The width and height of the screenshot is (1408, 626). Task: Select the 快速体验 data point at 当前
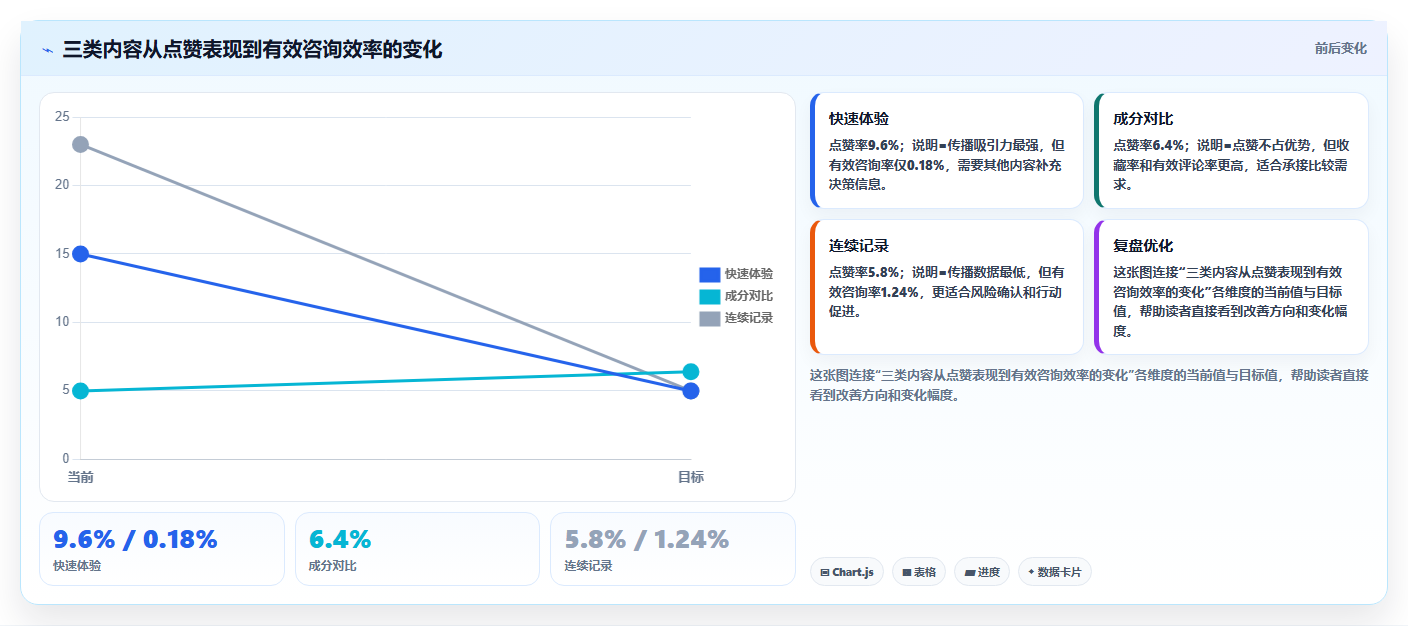[81, 254]
